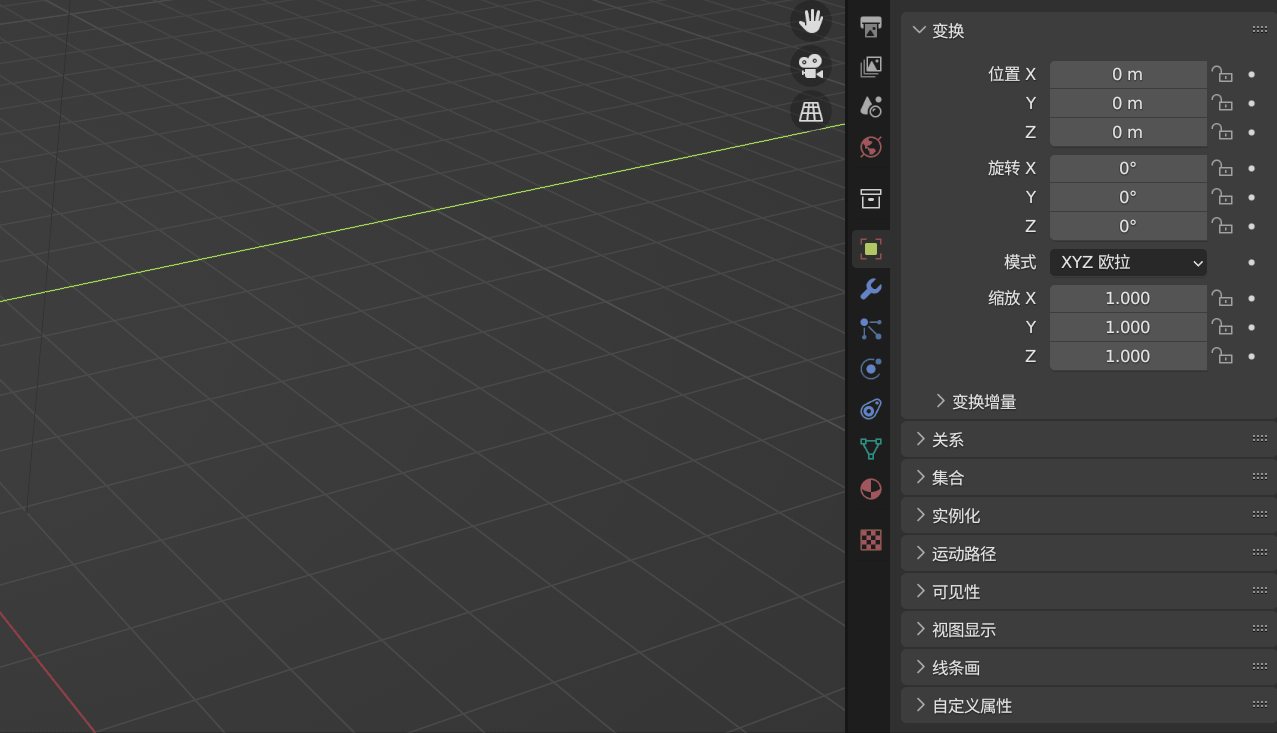Click the 旋转 Z angle field
1277x733 pixels.
(1128, 226)
